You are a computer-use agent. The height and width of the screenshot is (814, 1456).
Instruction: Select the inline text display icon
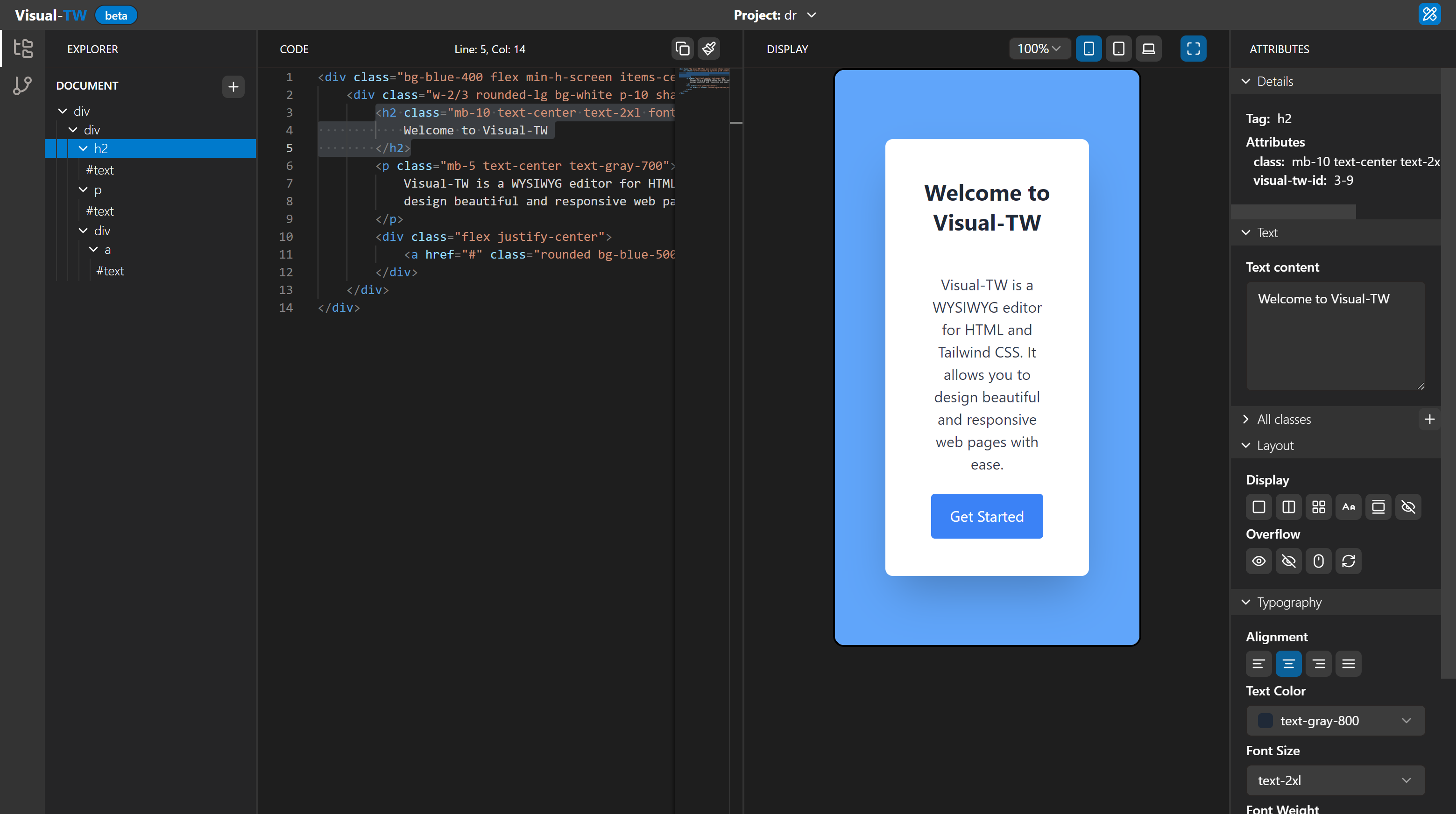[1348, 507]
